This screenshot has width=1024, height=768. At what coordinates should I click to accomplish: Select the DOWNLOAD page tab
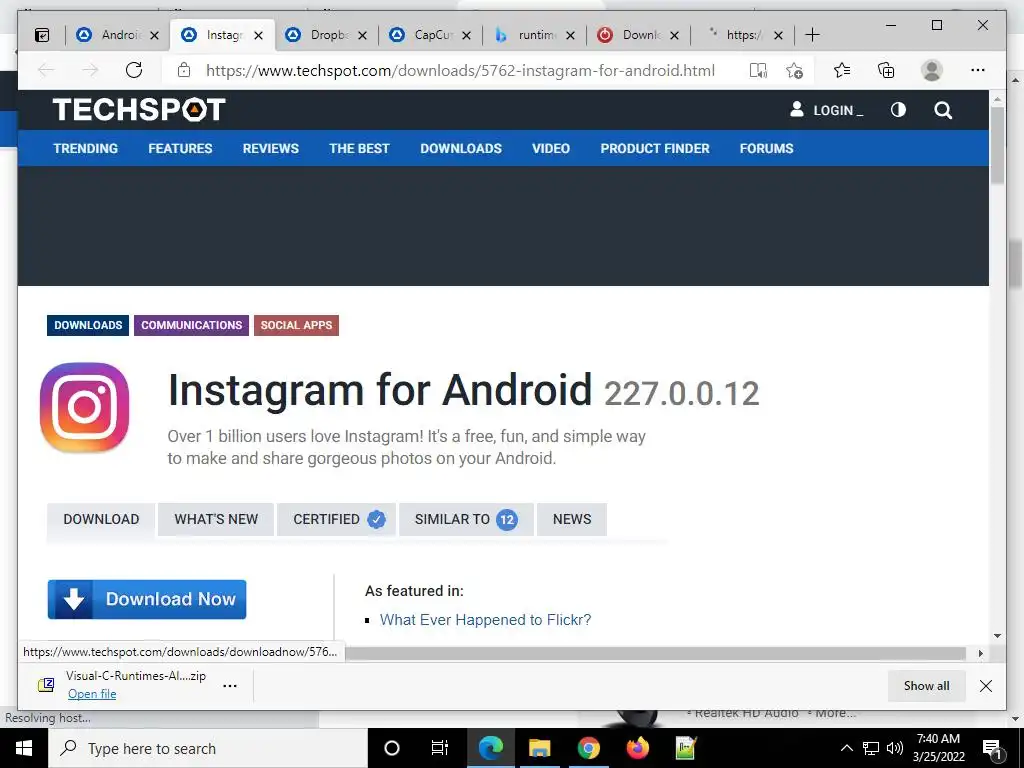point(101,520)
